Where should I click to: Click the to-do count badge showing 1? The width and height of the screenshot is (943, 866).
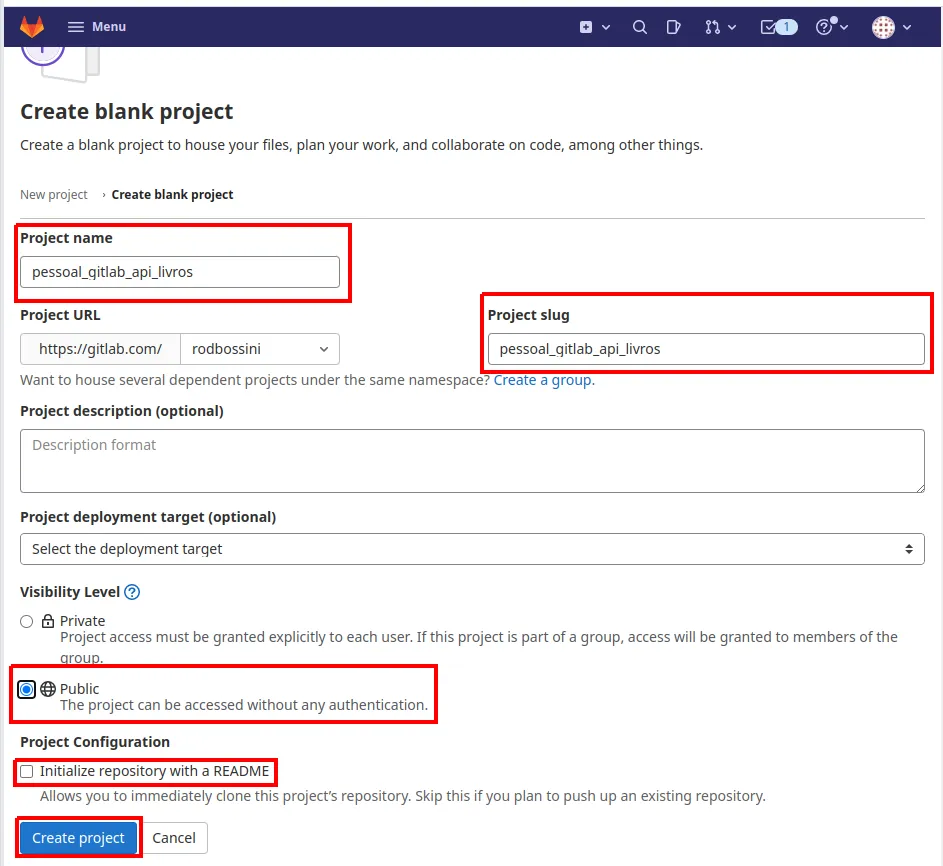[x=786, y=27]
